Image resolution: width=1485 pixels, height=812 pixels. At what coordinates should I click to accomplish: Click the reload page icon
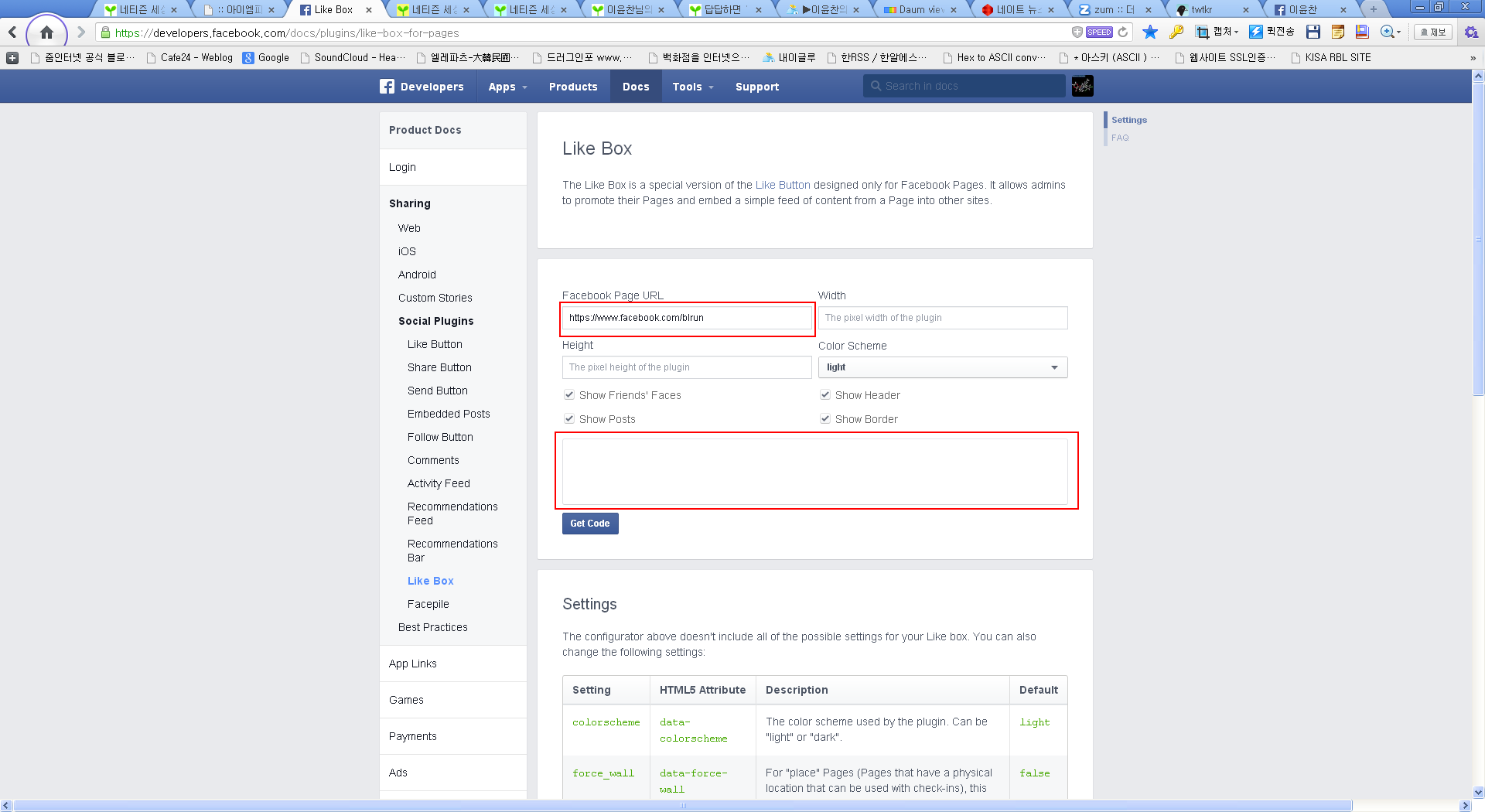point(1123,32)
